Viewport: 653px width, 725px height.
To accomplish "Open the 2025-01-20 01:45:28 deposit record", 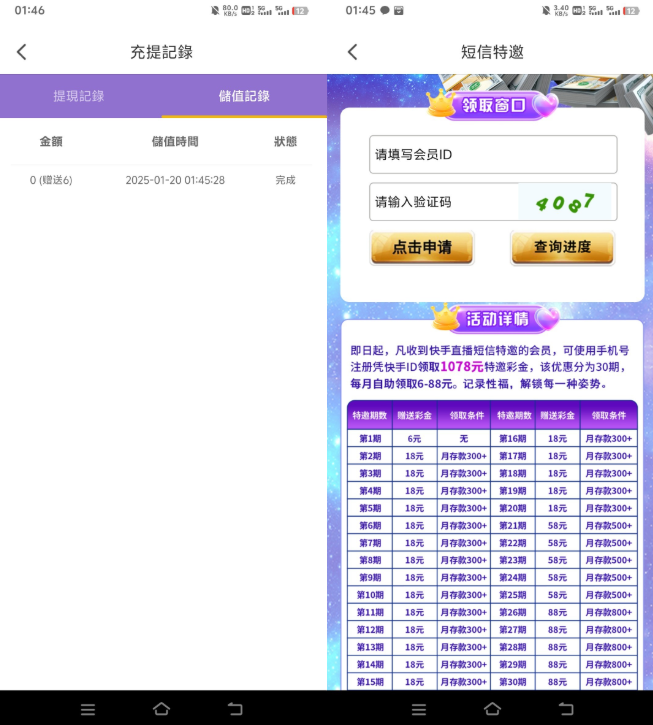I will coord(163,180).
